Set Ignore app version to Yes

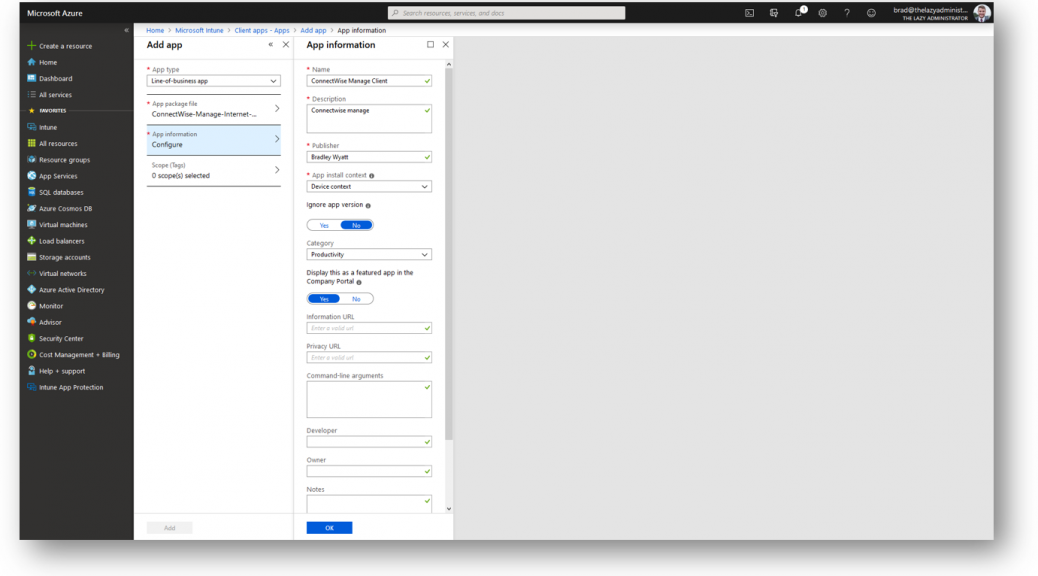324,225
